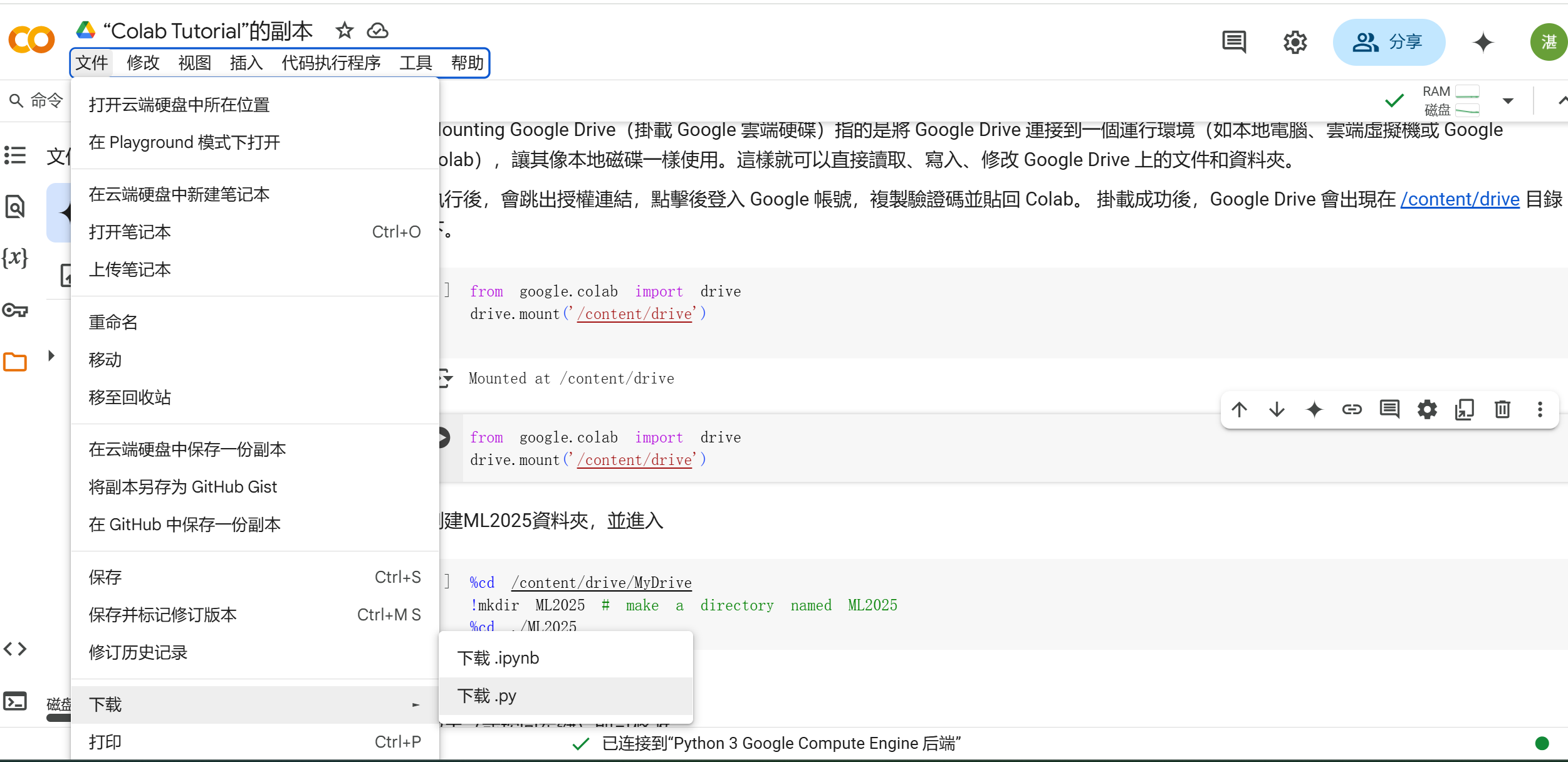Expand the folder tree arrow in sidebar
This screenshot has height=762, width=1568.
coord(51,356)
